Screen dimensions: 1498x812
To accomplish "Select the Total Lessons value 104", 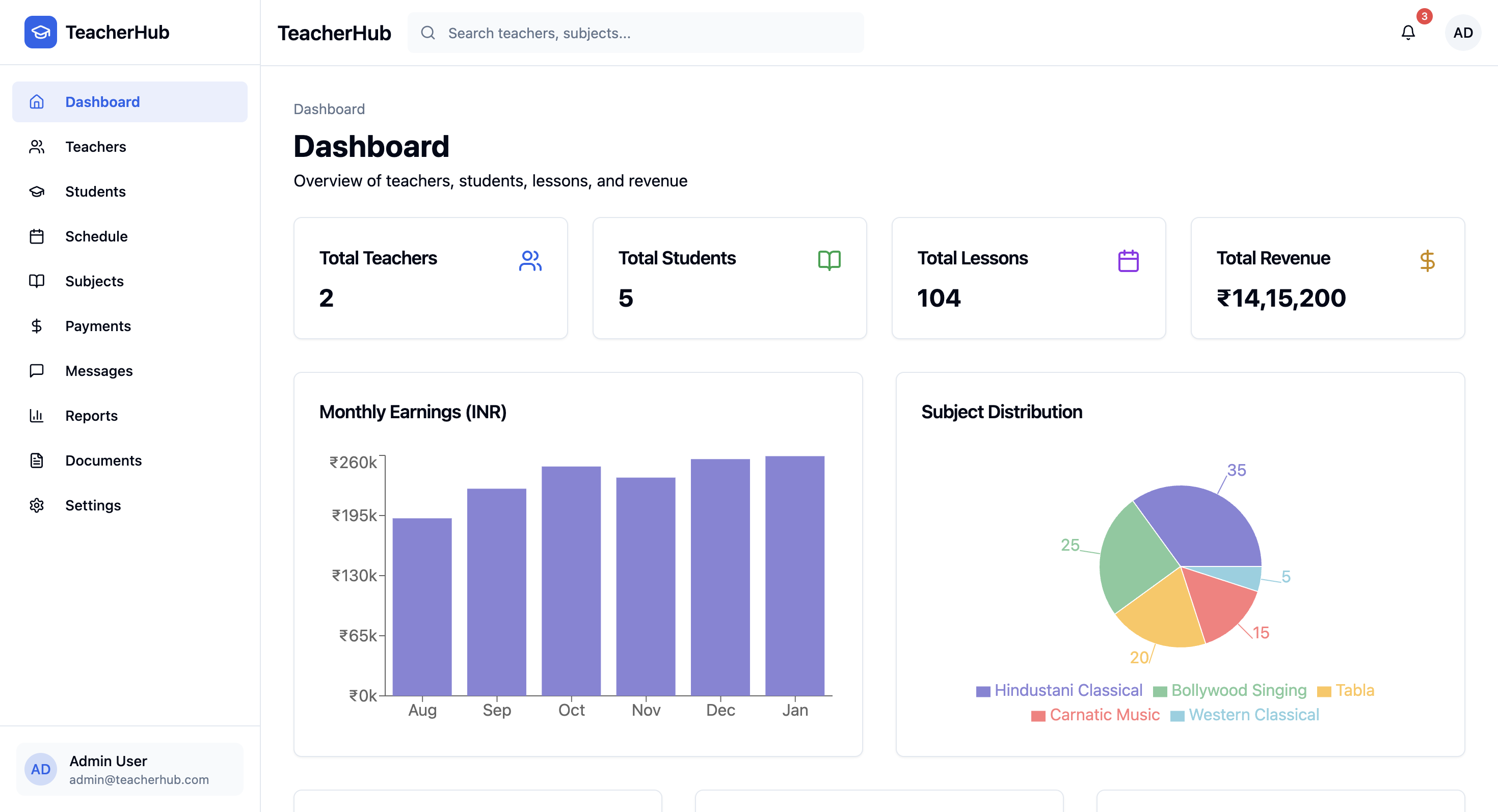I will (939, 298).
